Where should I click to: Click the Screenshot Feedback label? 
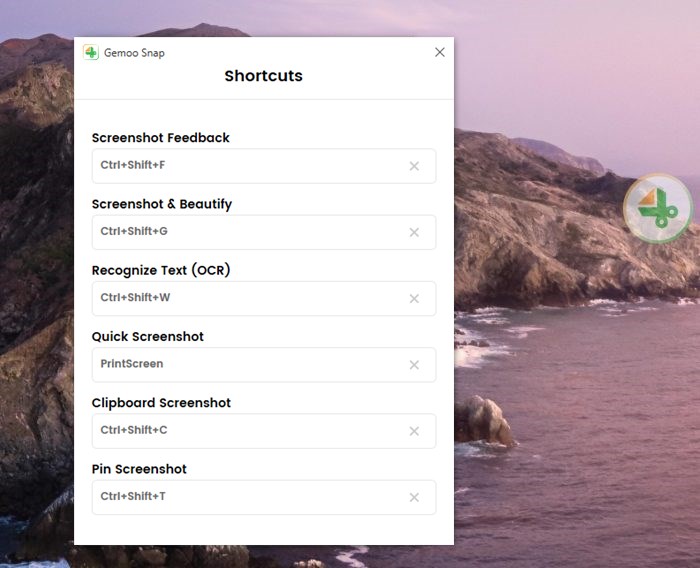click(x=161, y=138)
